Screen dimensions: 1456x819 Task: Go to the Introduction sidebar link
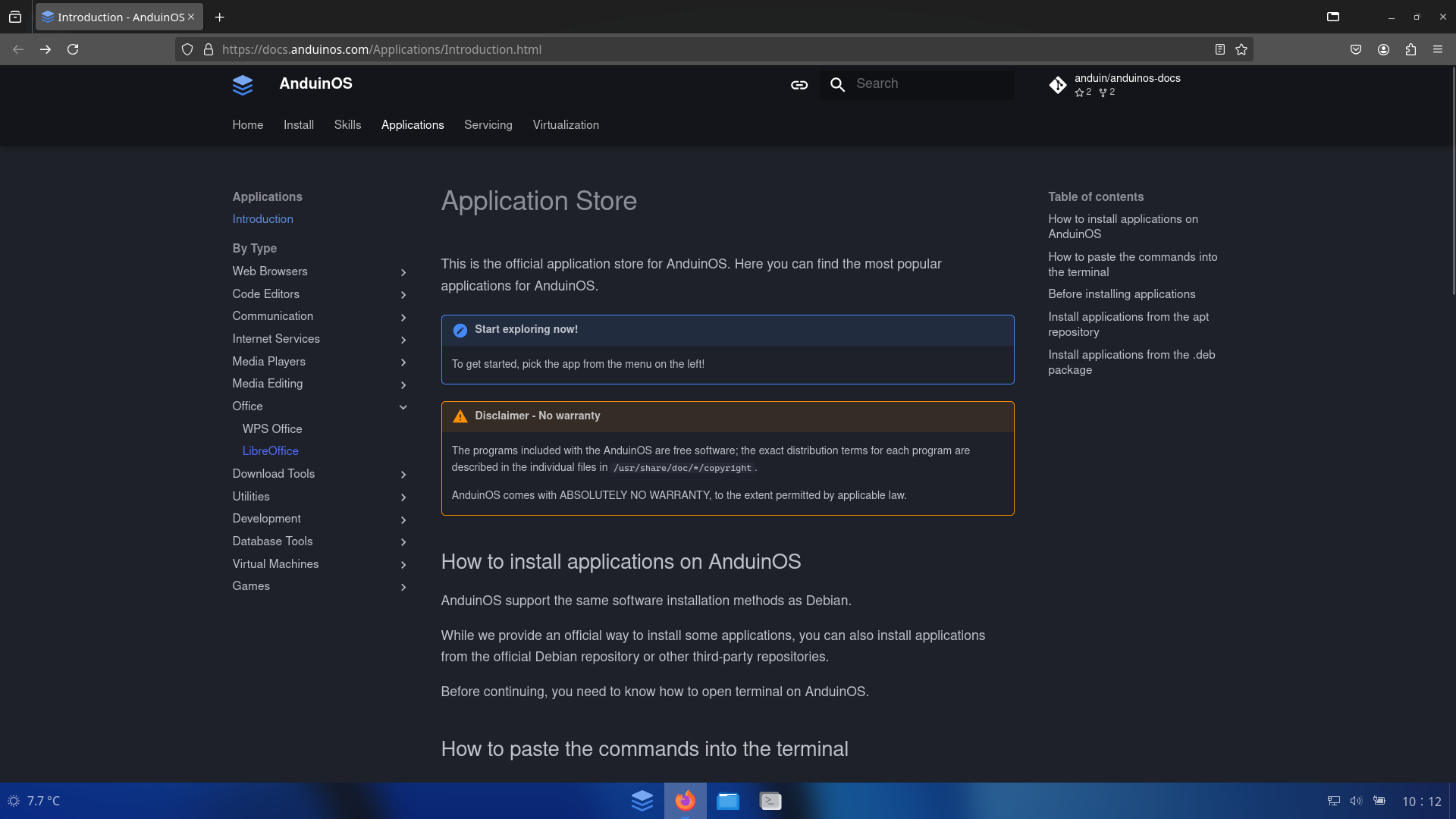click(x=262, y=219)
